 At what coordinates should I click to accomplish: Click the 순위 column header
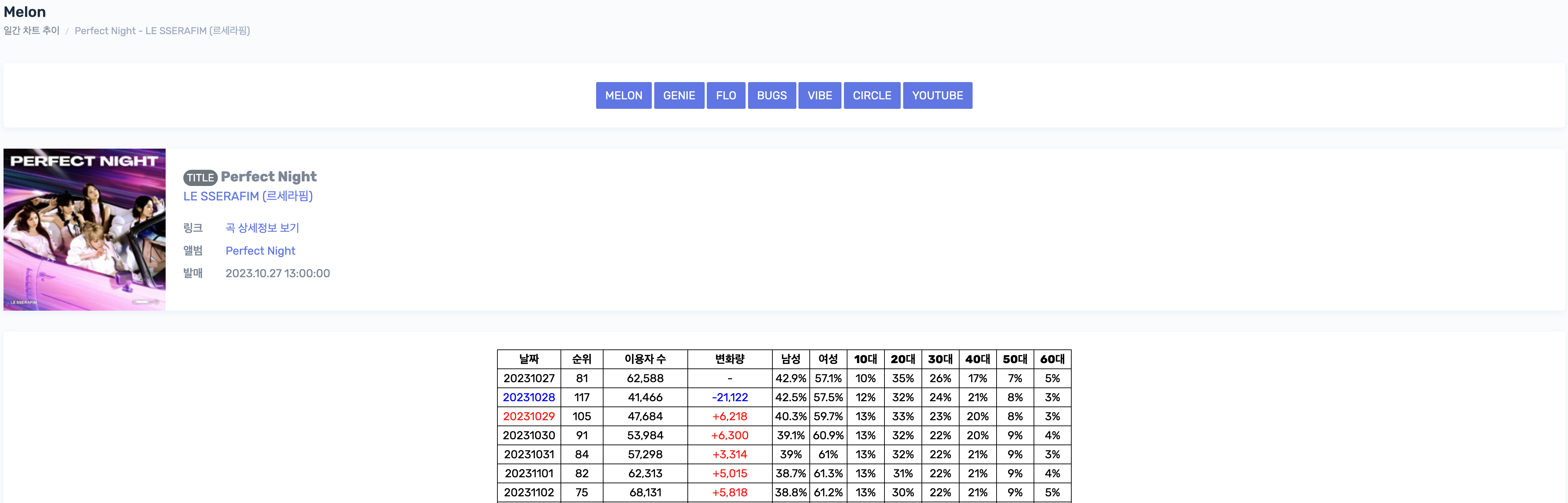pyautogui.click(x=581, y=359)
